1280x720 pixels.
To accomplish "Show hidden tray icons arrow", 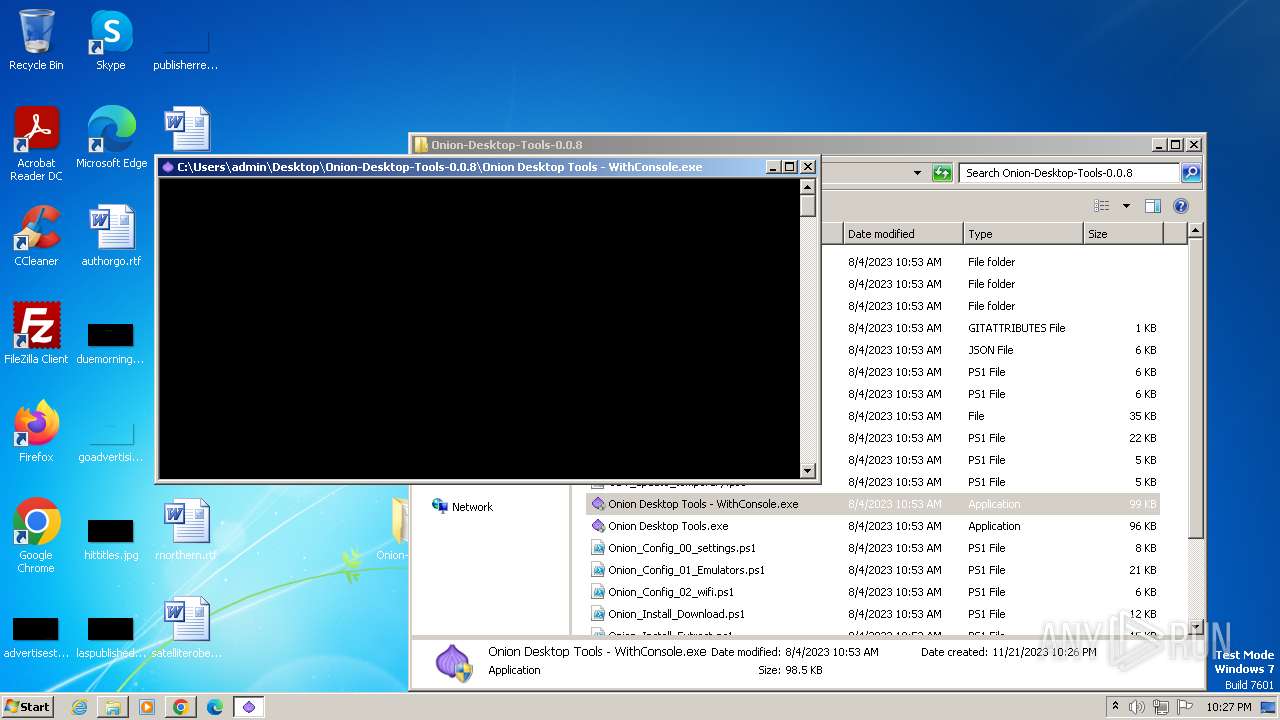I will pyautogui.click(x=1115, y=707).
